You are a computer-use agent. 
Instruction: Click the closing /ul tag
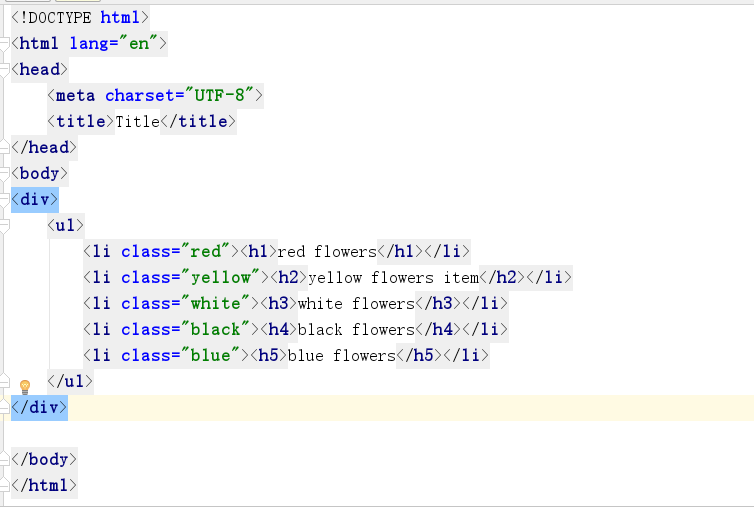(x=70, y=381)
